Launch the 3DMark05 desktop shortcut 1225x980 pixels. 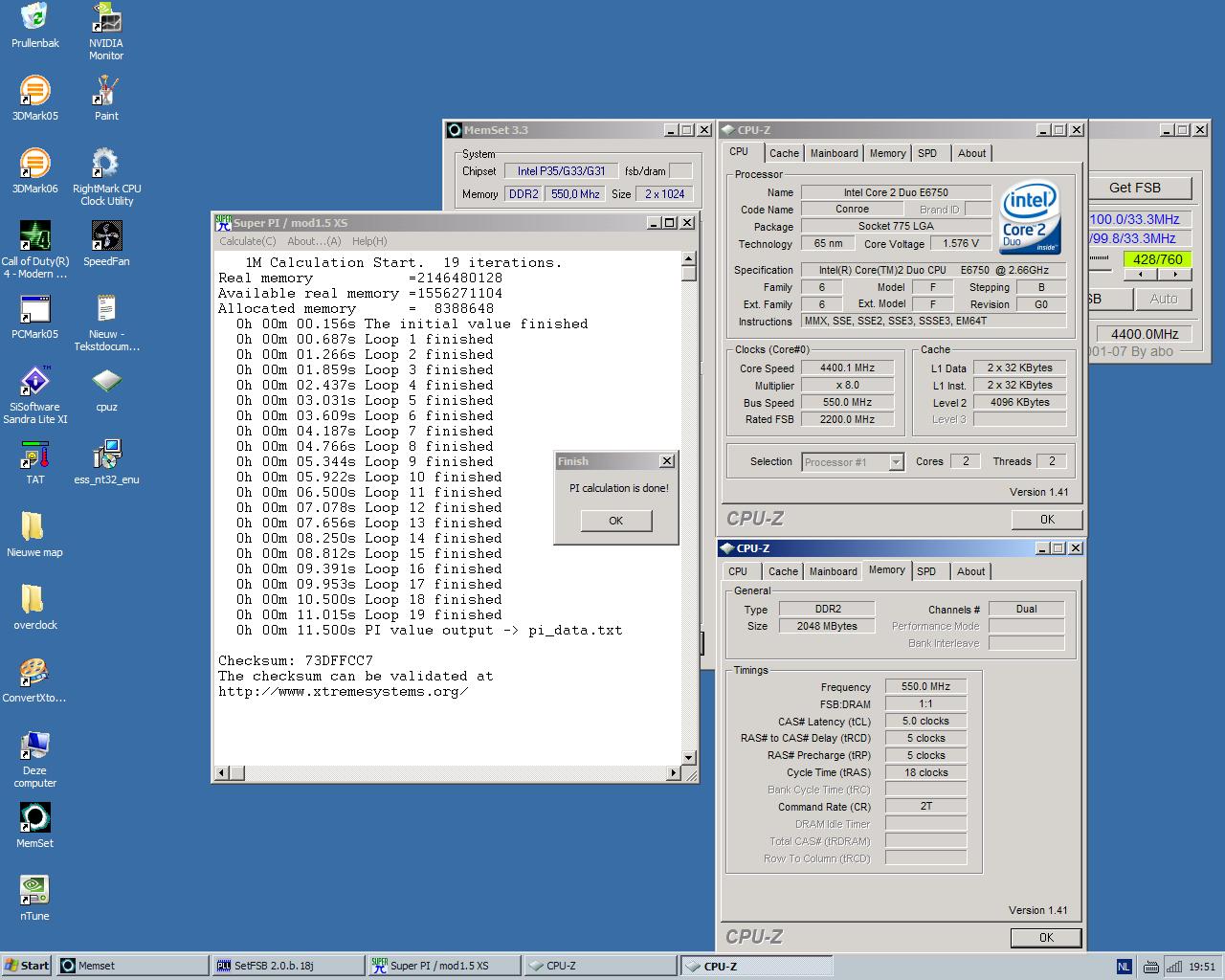[34, 99]
